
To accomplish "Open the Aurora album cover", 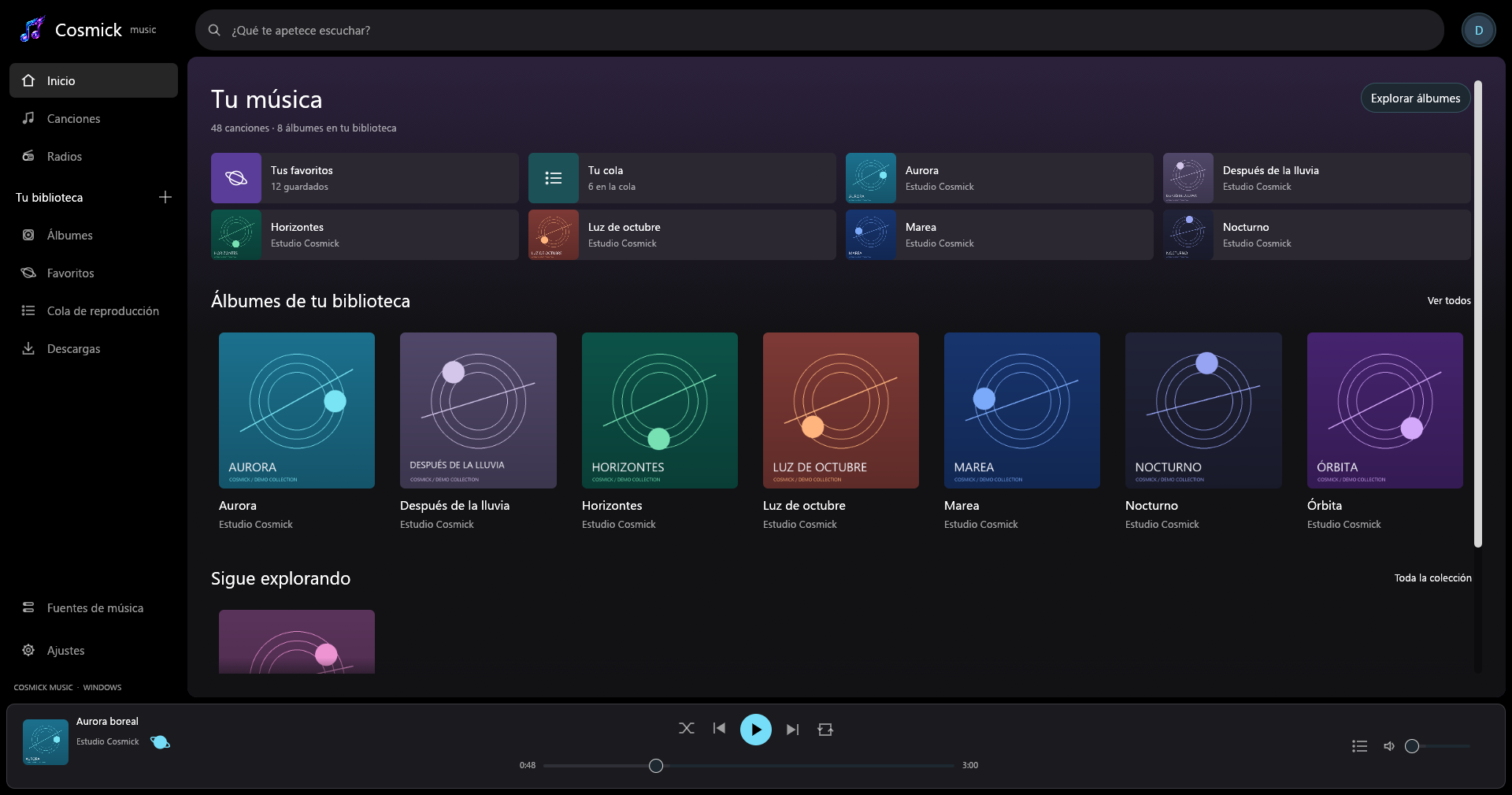I will tap(297, 411).
